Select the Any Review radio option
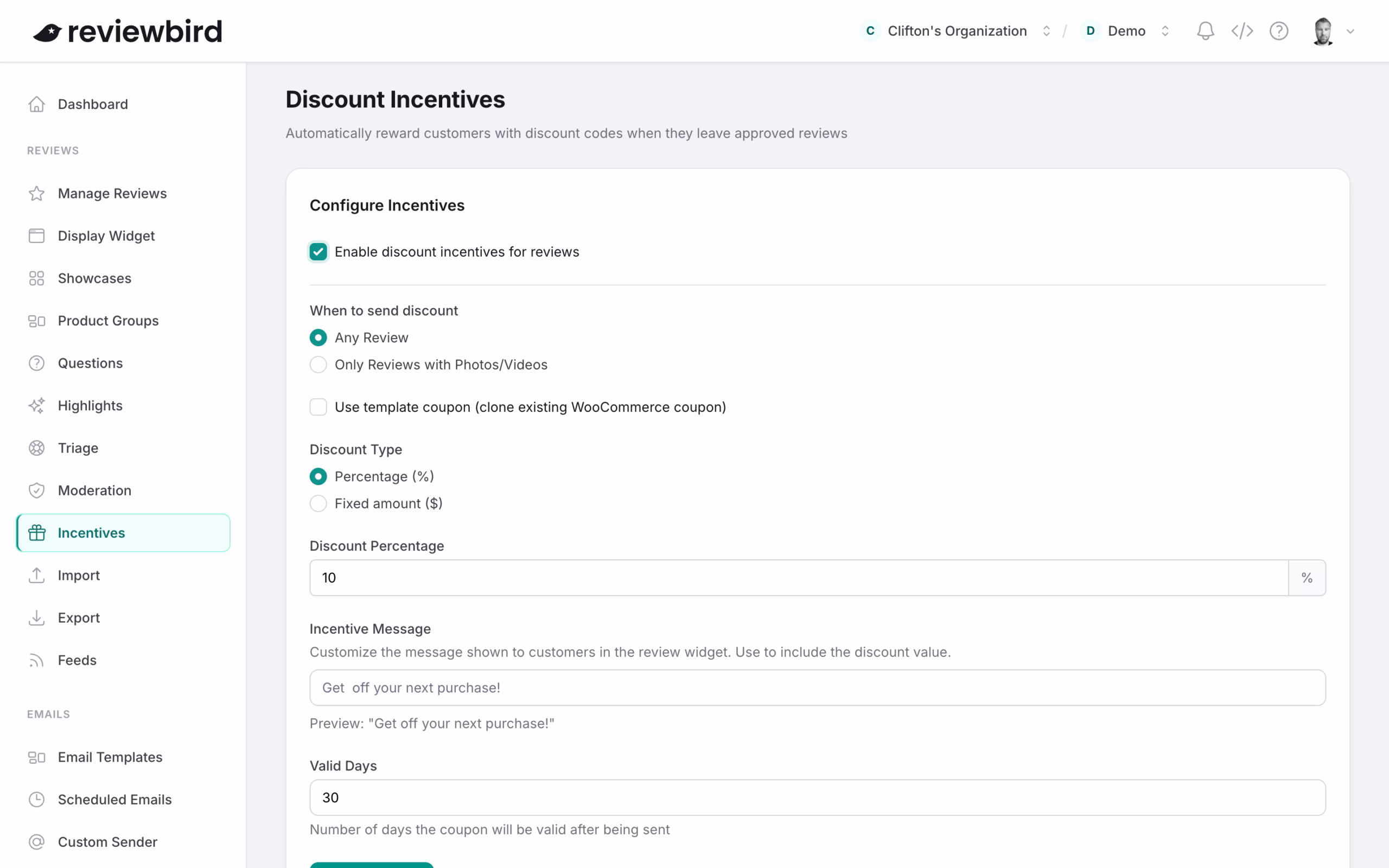 click(x=318, y=337)
